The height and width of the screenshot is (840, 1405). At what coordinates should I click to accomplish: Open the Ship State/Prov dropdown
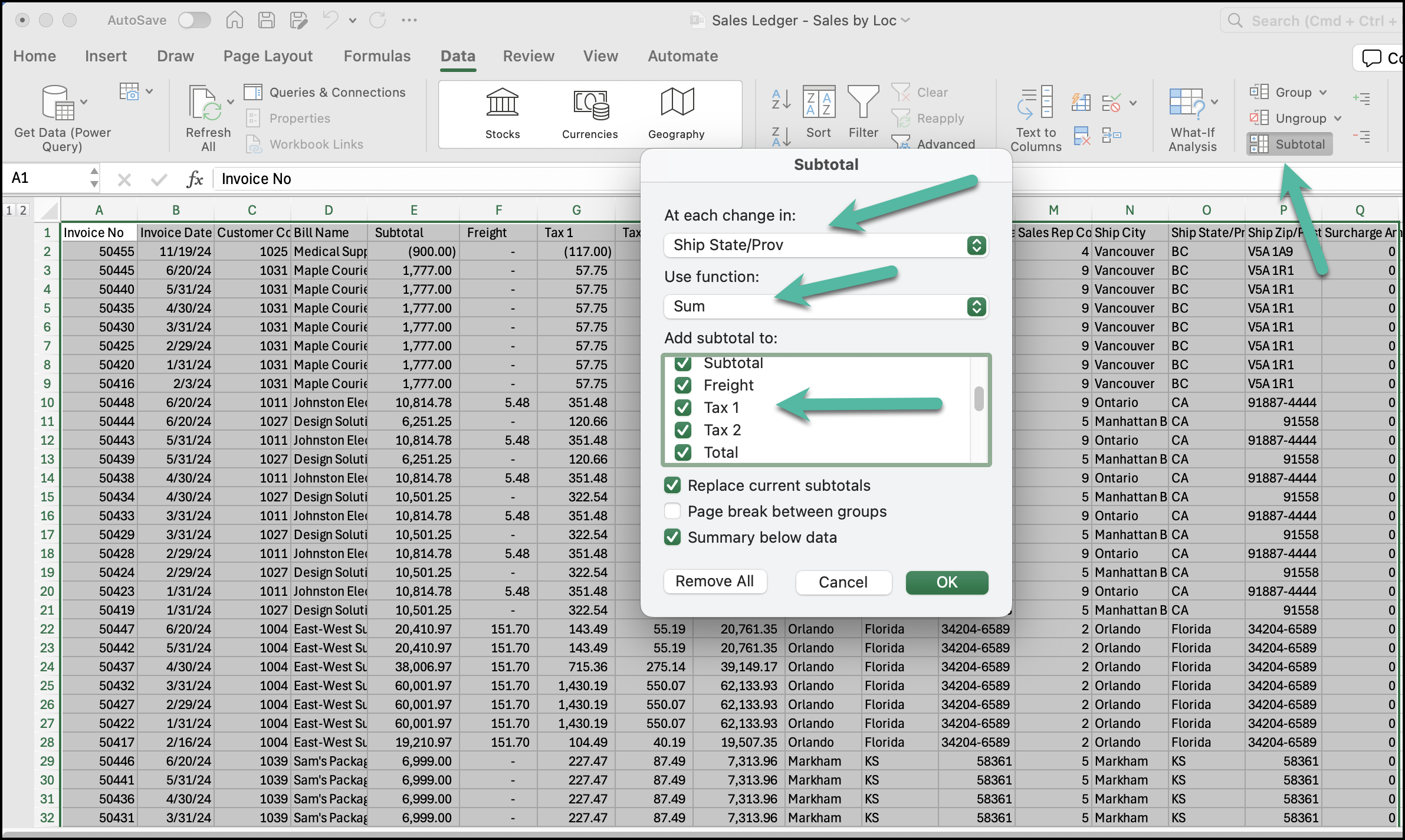pos(976,245)
